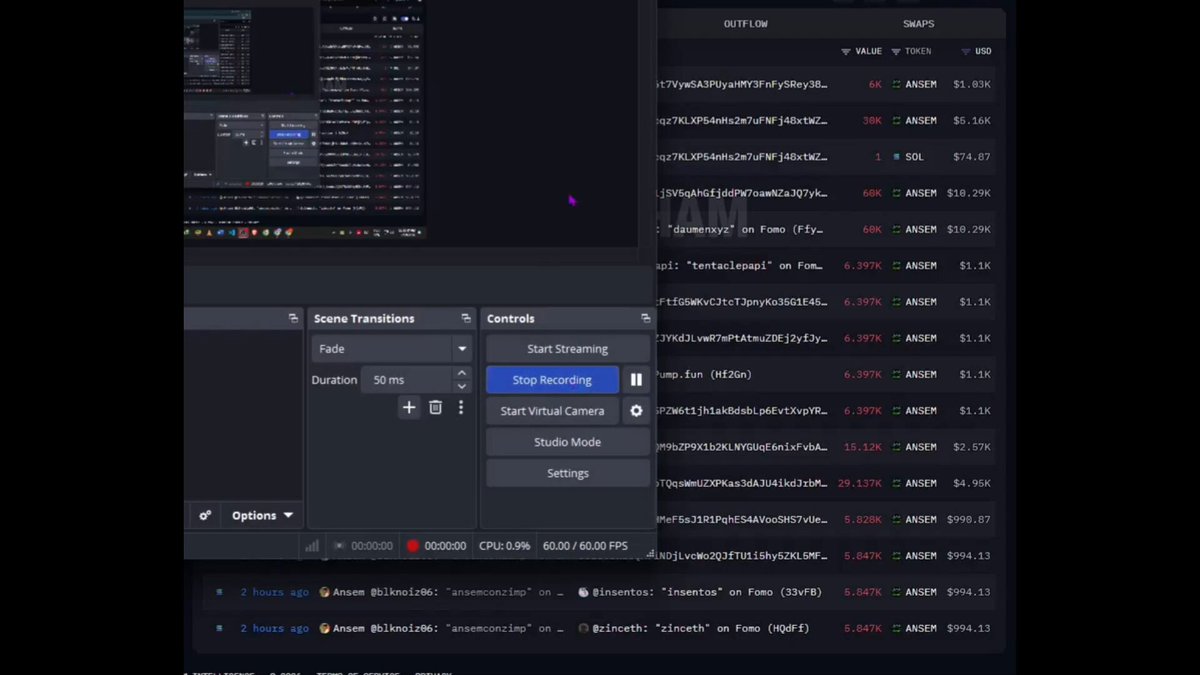Open virtual camera configuration gear
The height and width of the screenshot is (675, 1200).
coord(636,411)
